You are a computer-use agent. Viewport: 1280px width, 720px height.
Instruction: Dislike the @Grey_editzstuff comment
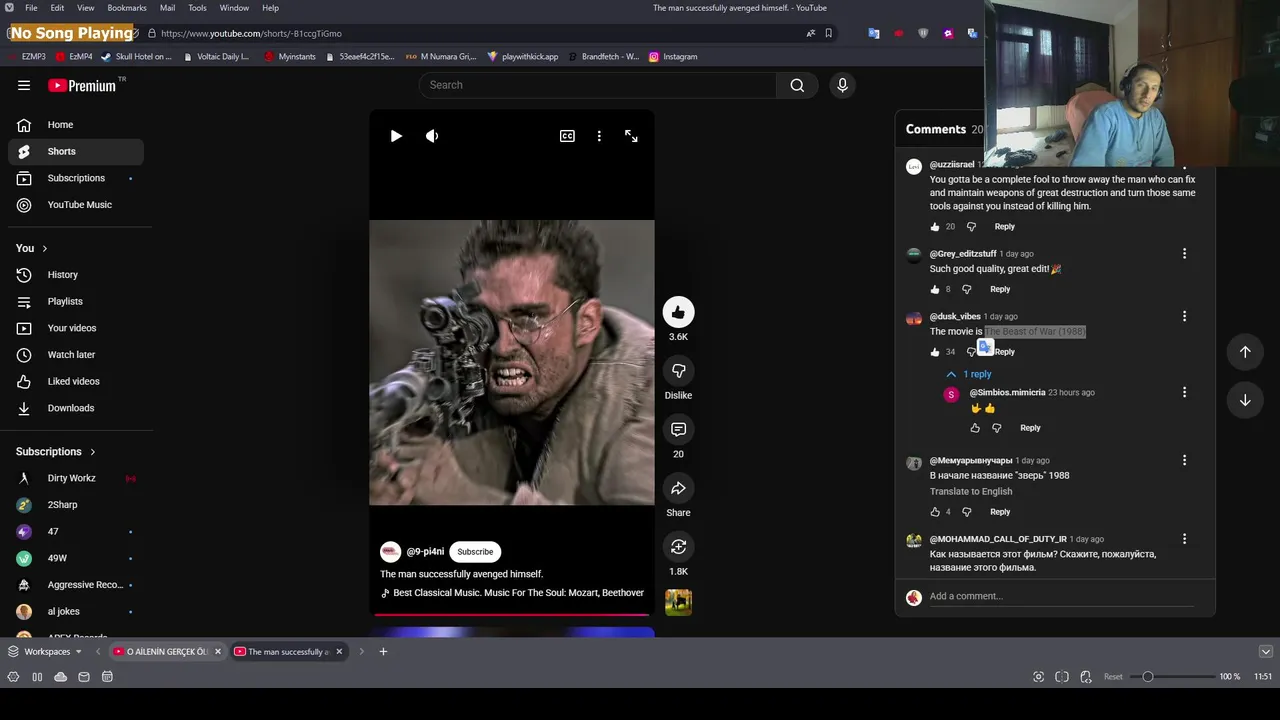[x=966, y=289]
